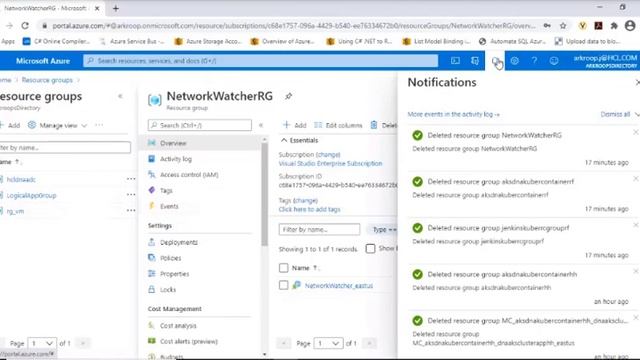This screenshot has width=640, height=360.
Task: Open portal Settings gear icon
Action: tap(514, 61)
